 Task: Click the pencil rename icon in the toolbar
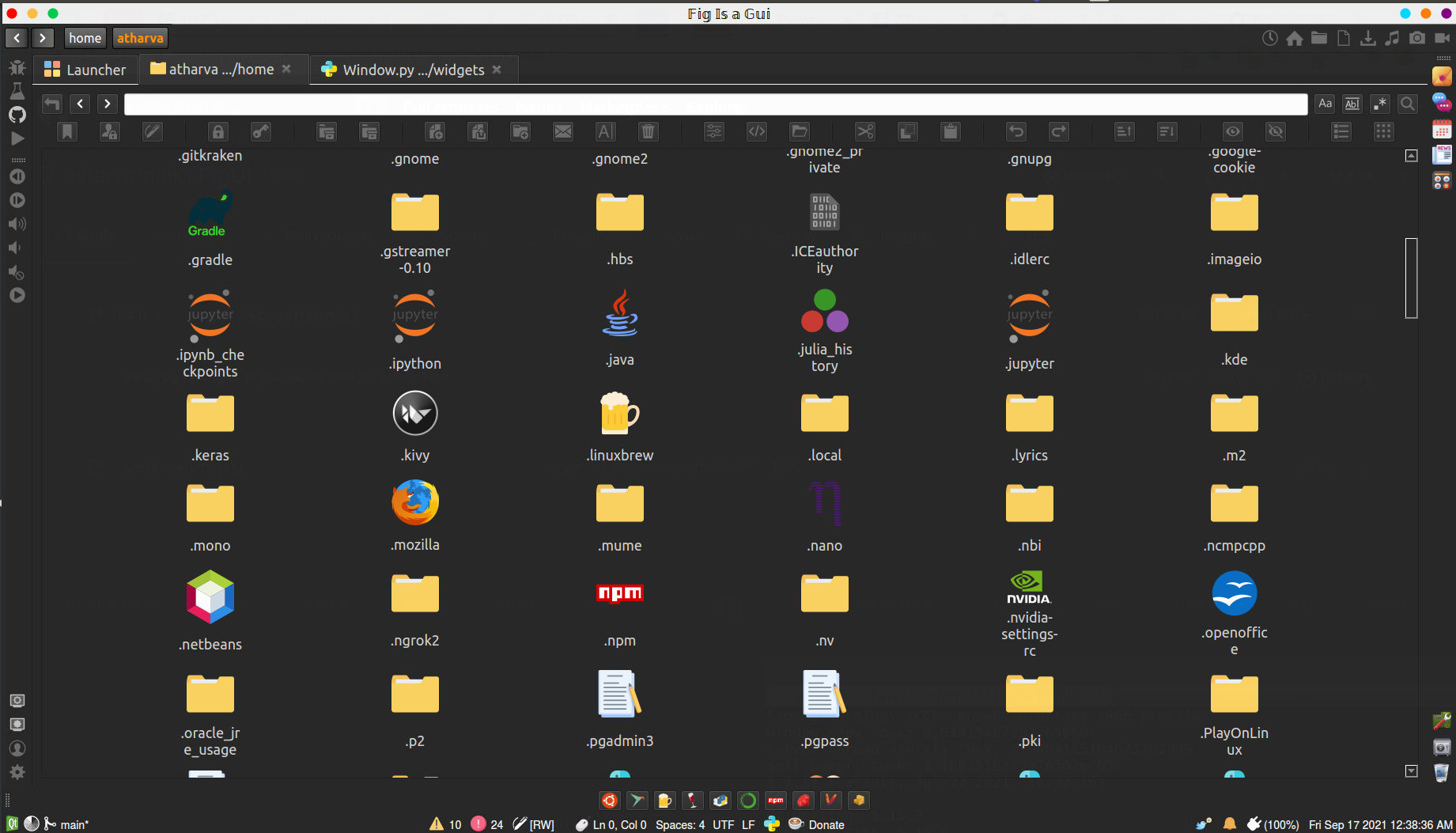click(153, 131)
